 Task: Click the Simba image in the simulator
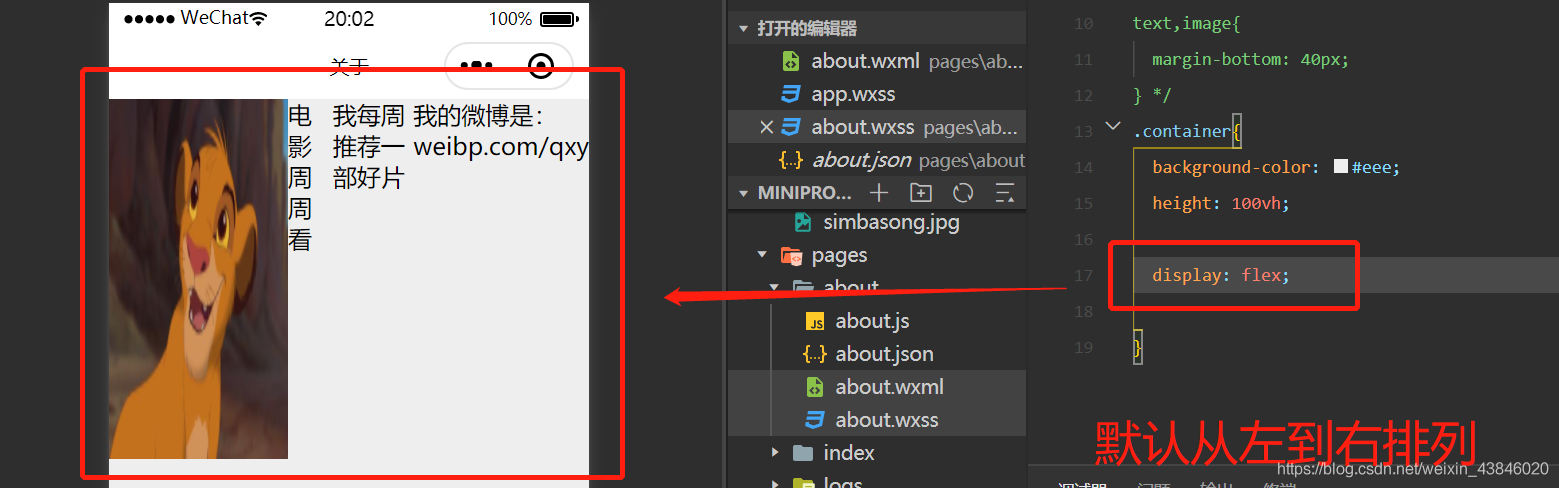pyautogui.click(x=198, y=279)
